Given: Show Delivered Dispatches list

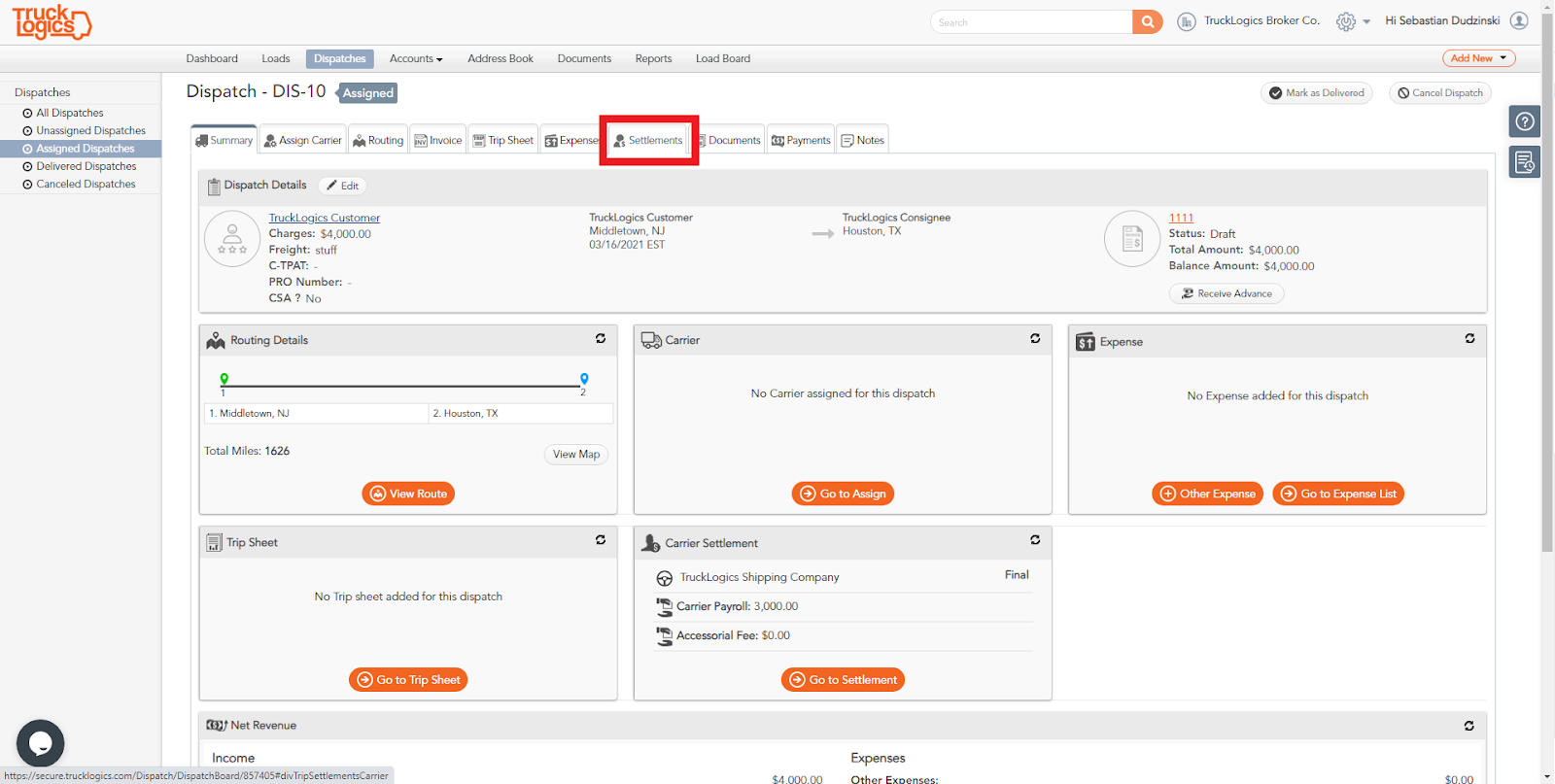Looking at the screenshot, I should 86,166.
